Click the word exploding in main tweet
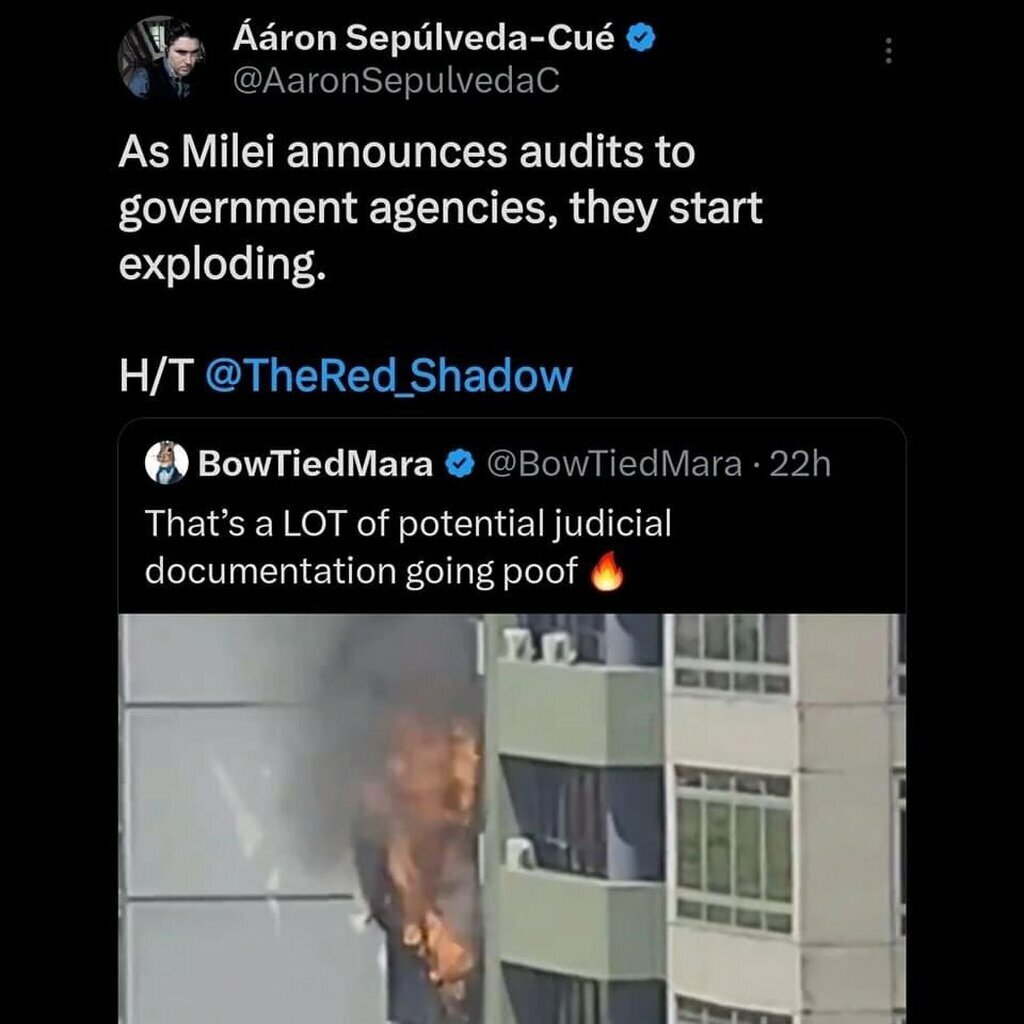The width and height of the screenshot is (1024, 1024). point(222,265)
